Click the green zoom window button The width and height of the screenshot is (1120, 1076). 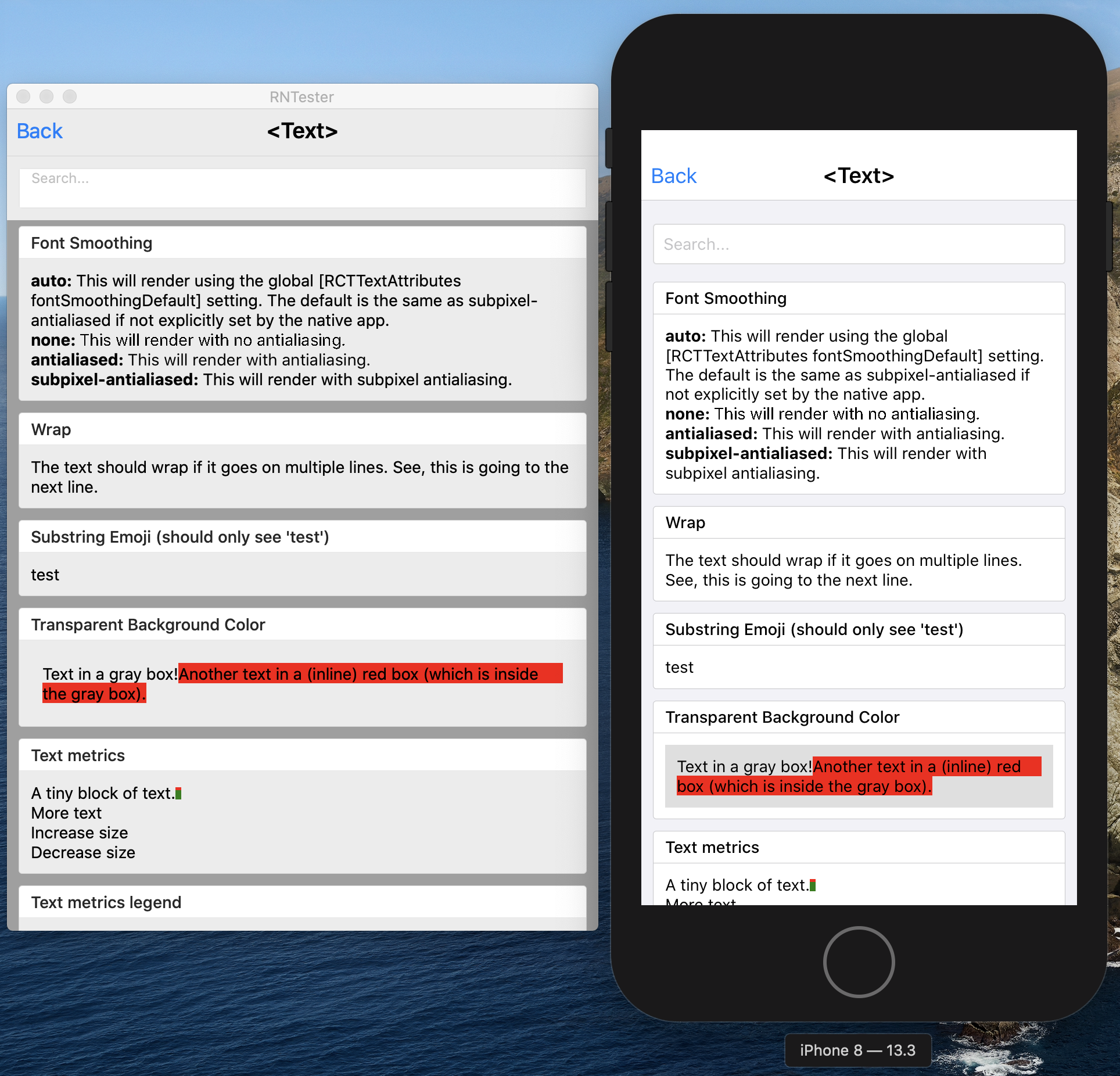[x=70, y=96]
